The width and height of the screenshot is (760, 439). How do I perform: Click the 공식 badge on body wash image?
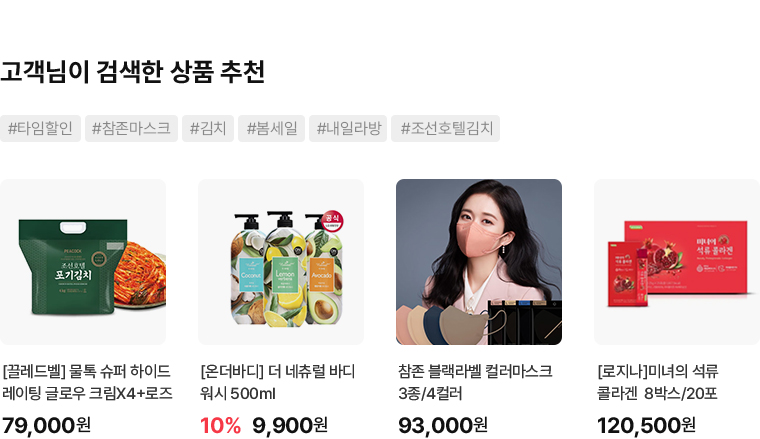pos(332,221)
